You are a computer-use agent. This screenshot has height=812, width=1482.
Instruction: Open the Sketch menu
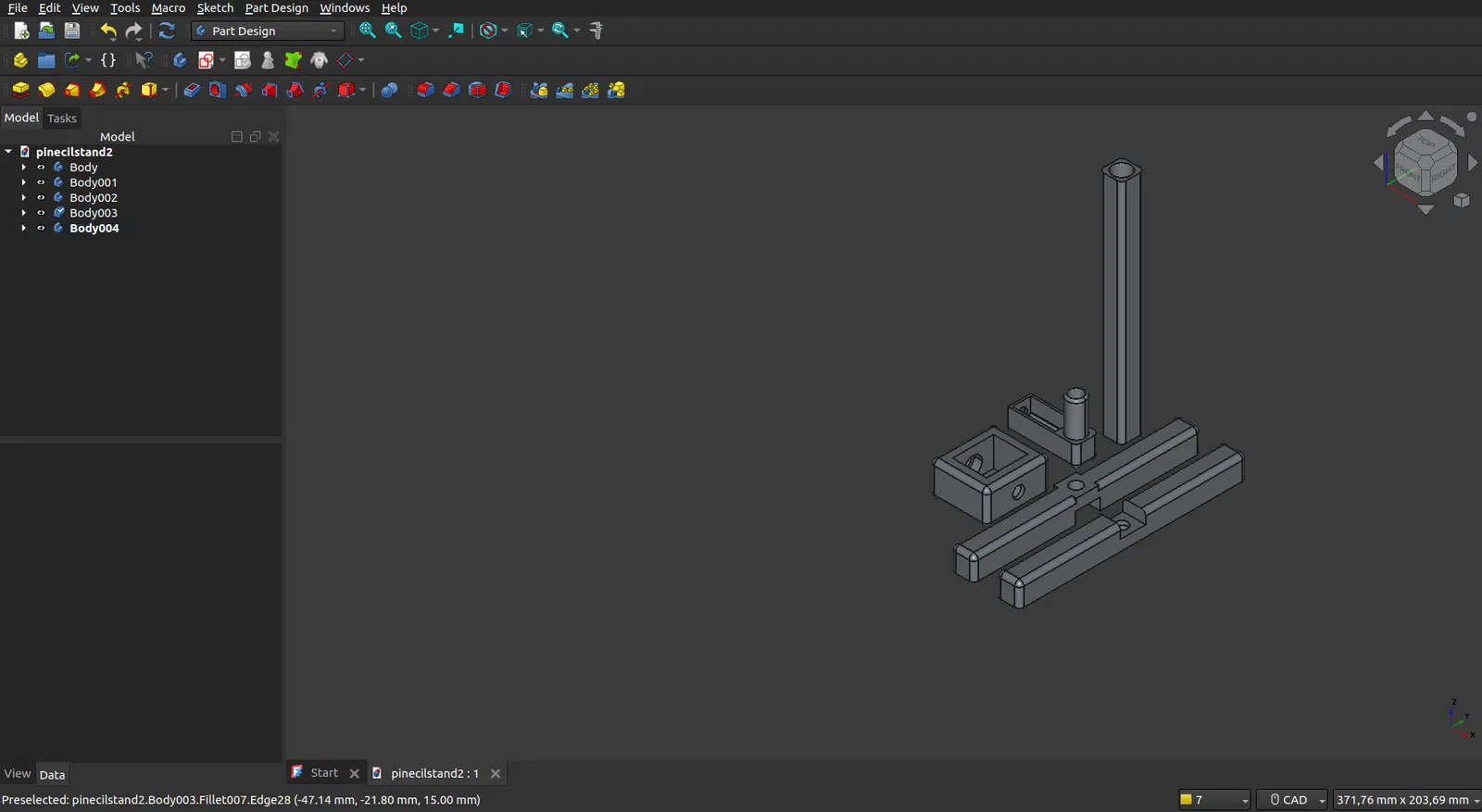(215, 7)
